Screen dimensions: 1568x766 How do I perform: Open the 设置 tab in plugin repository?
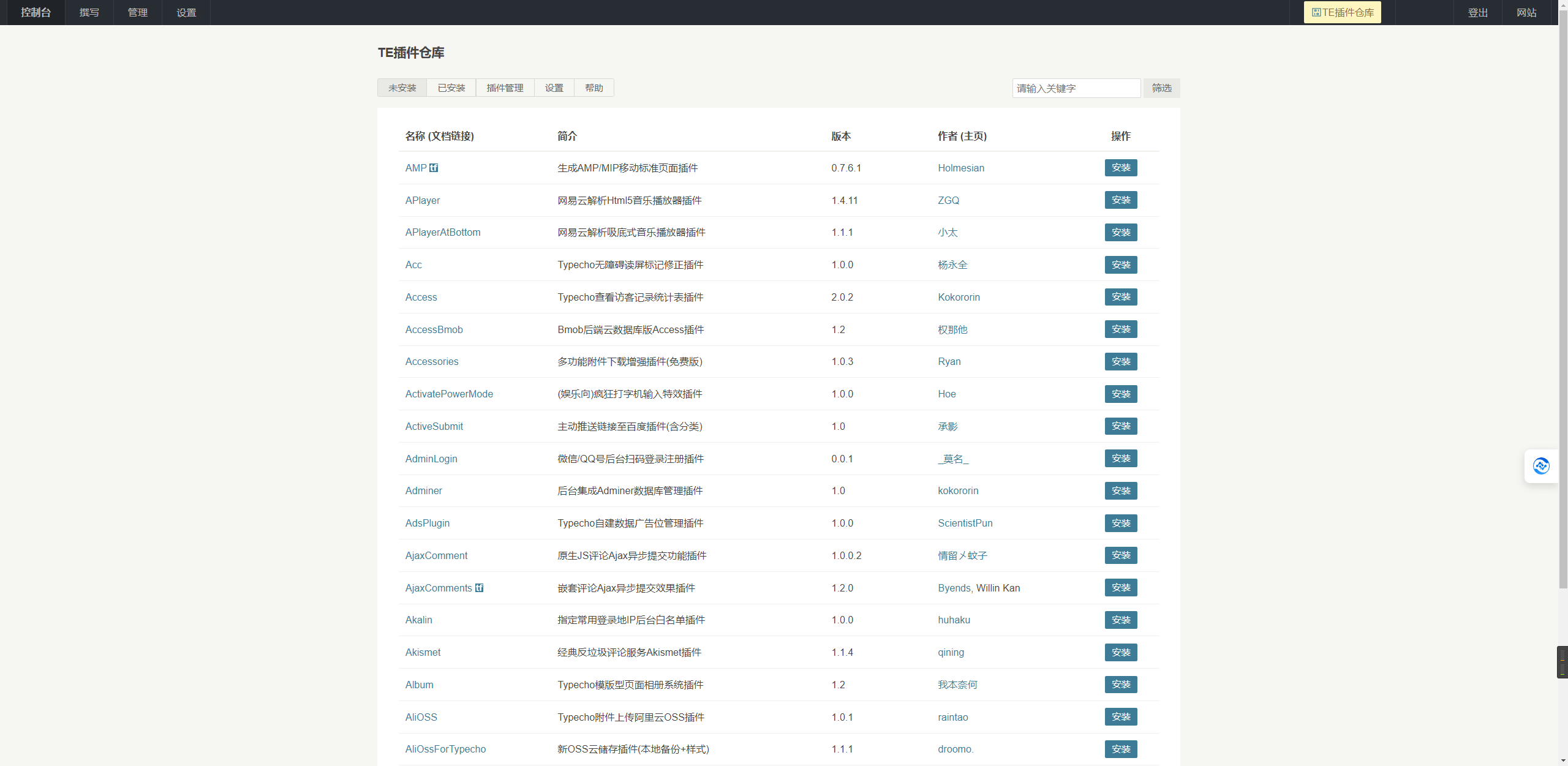tap(554, 88)
